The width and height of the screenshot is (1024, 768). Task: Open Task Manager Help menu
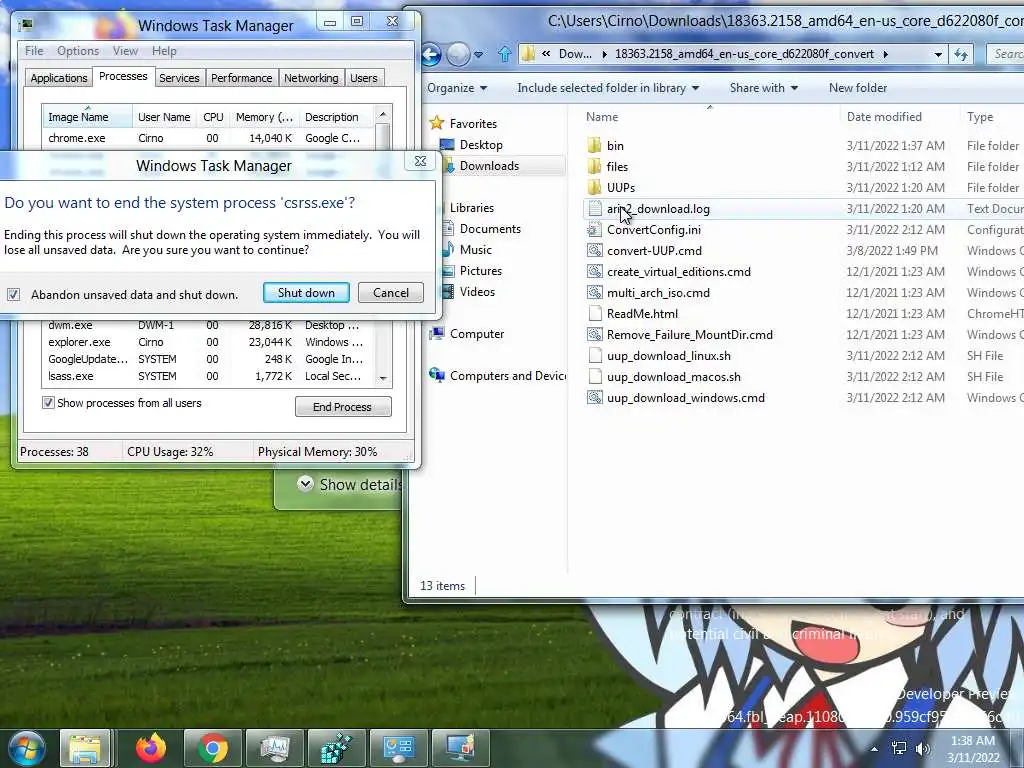(x=164, y=51)
